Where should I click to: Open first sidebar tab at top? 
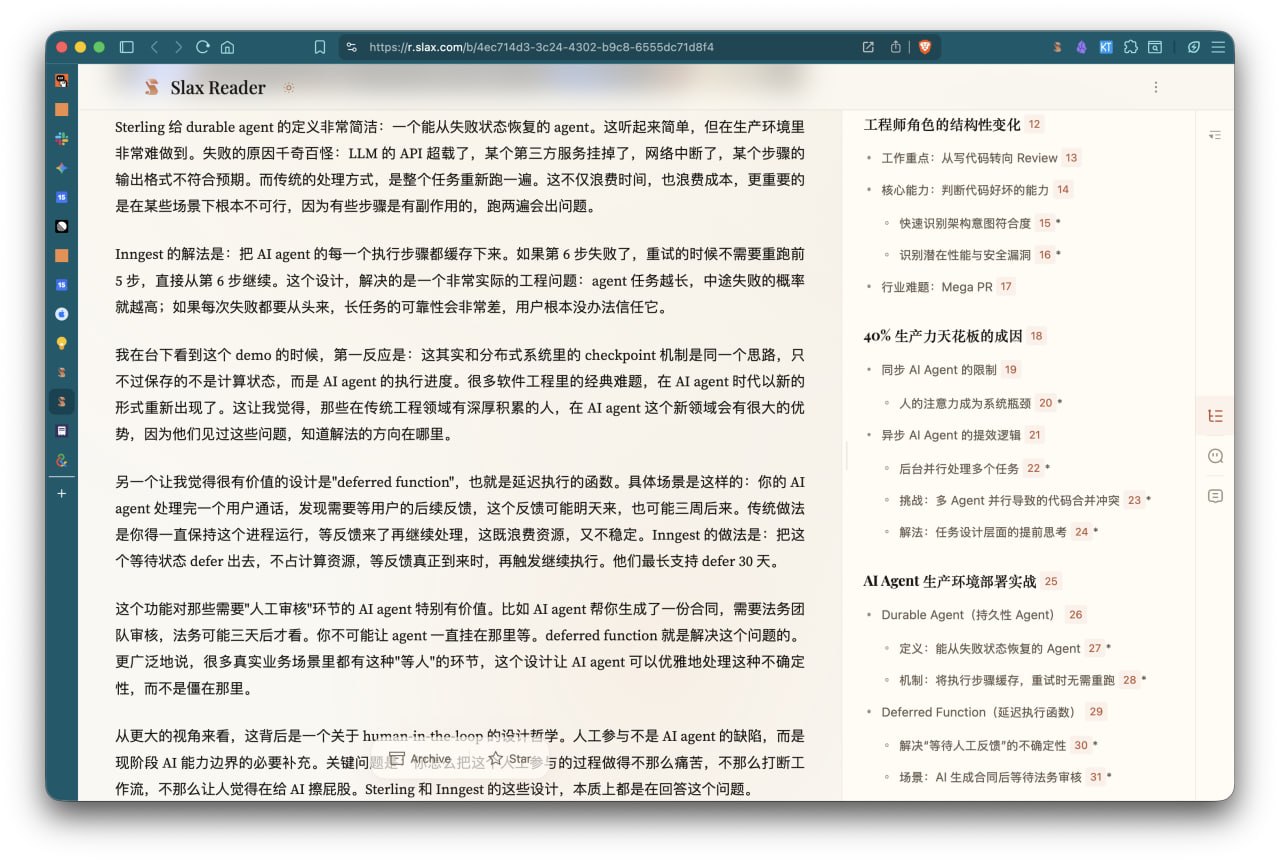tap(62, 81)
